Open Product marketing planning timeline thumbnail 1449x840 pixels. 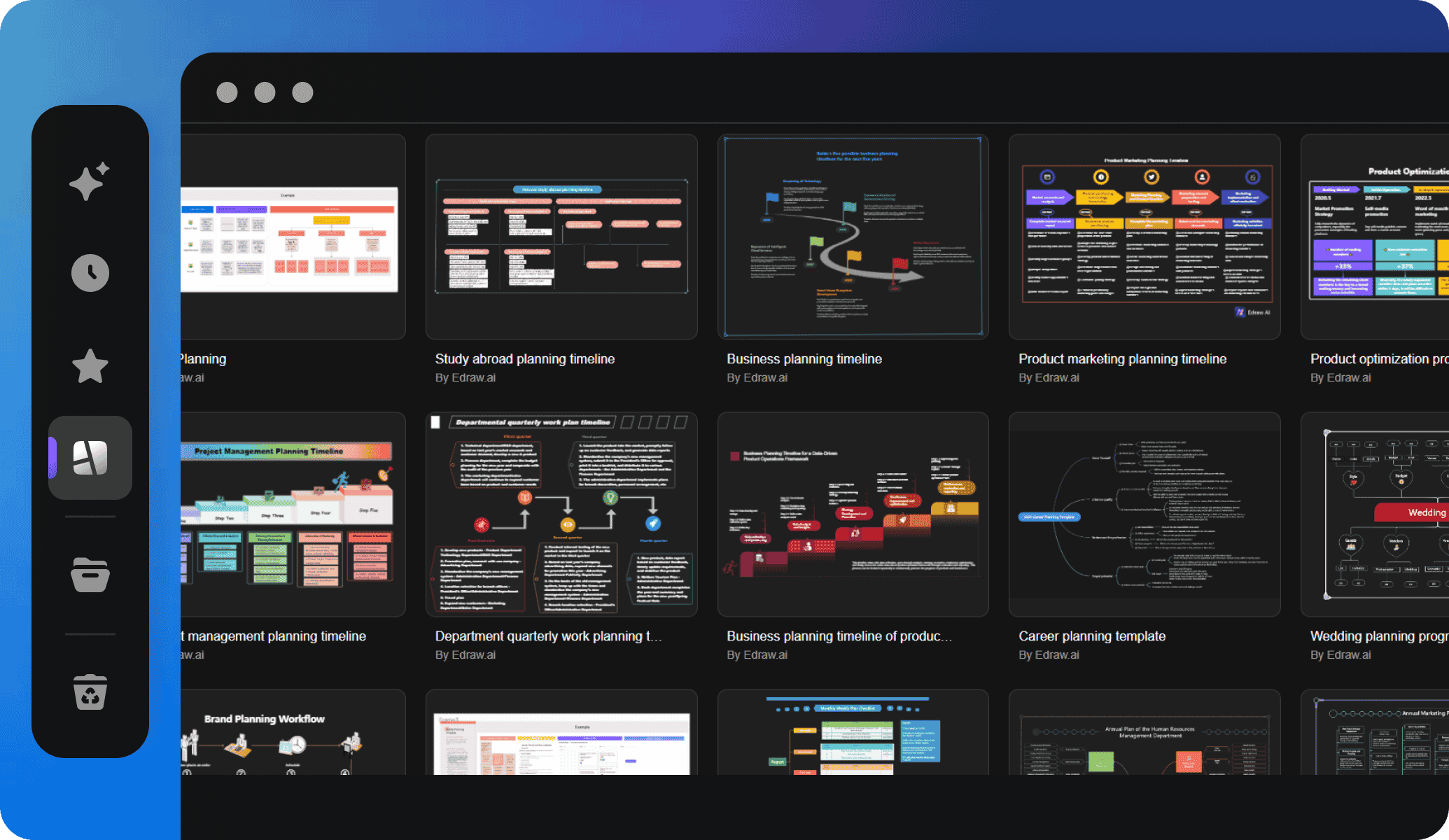[1144, 237]
